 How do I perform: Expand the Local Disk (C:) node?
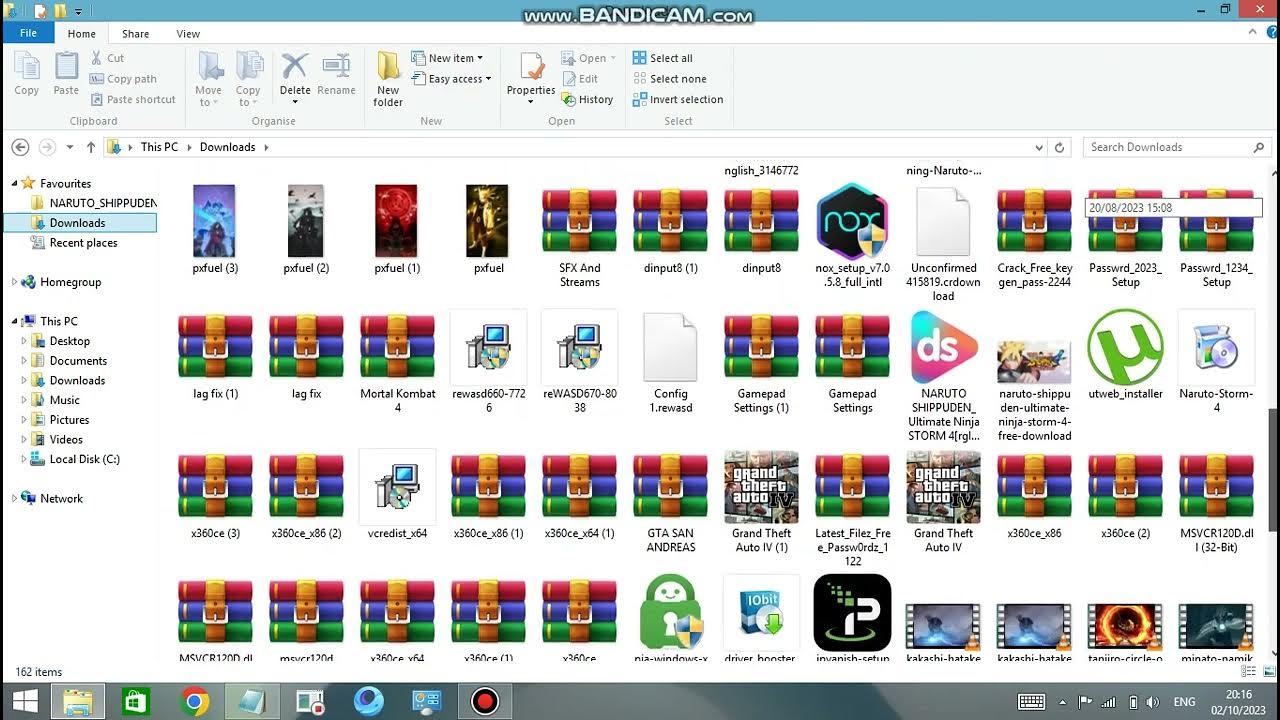click(25, 459)
